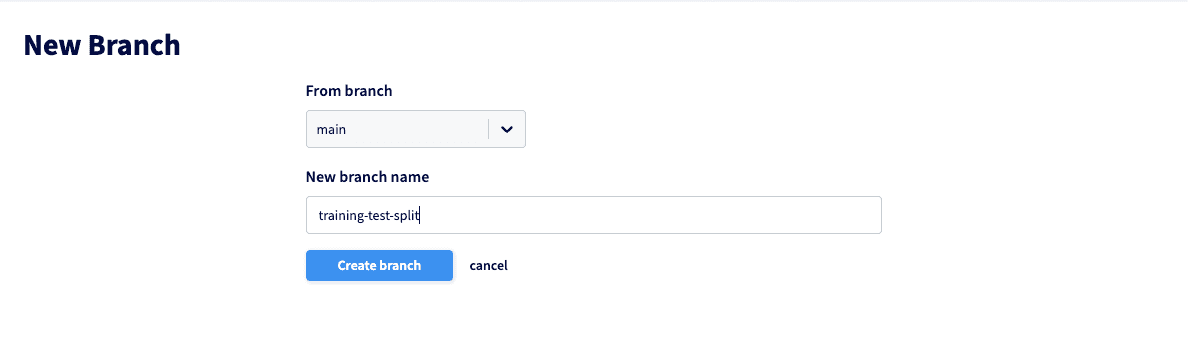Image resolution: width=1188 pixels, height=364 pixels.
Task: Click the down-arrow icon in main selector
Action: click(507, 130)
